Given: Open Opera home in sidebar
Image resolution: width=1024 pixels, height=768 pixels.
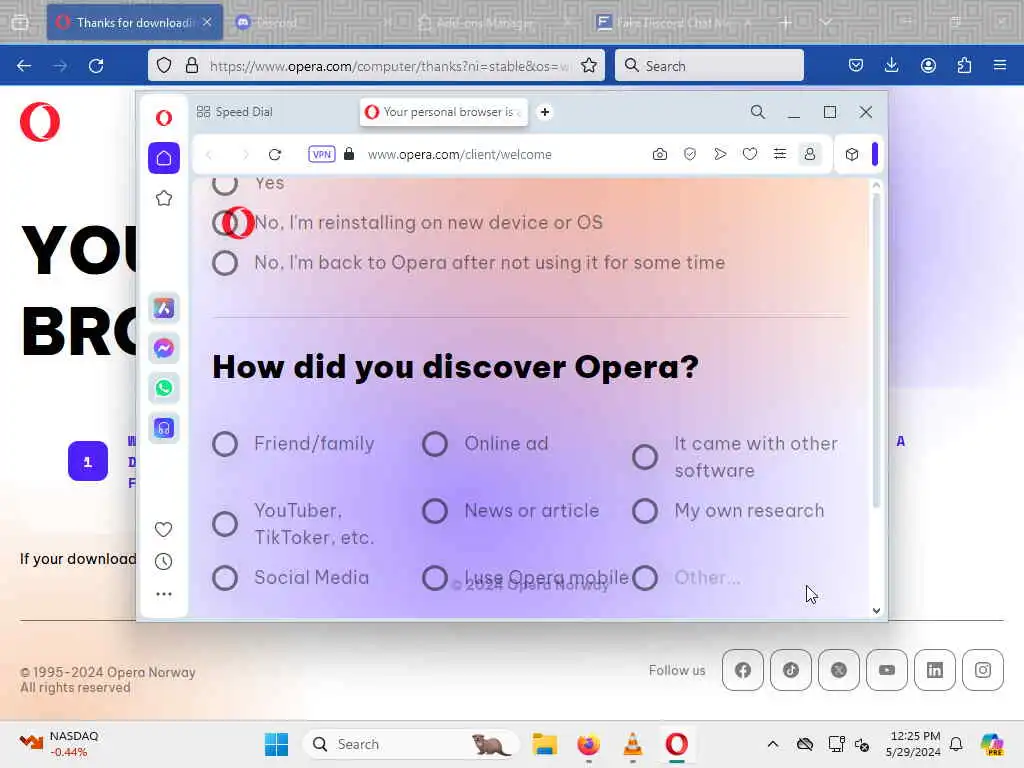Looking at the screenshot, I should [x=164, y=158].
